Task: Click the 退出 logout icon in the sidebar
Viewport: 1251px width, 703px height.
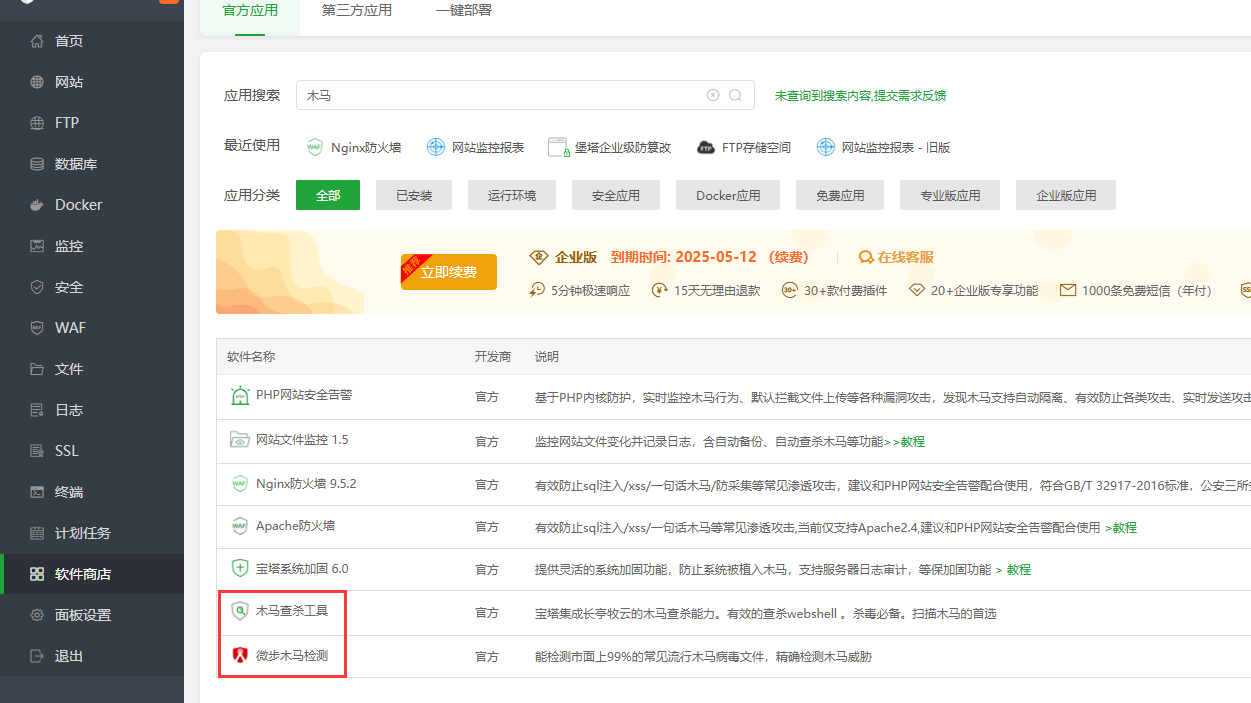Action: (37, 656)
